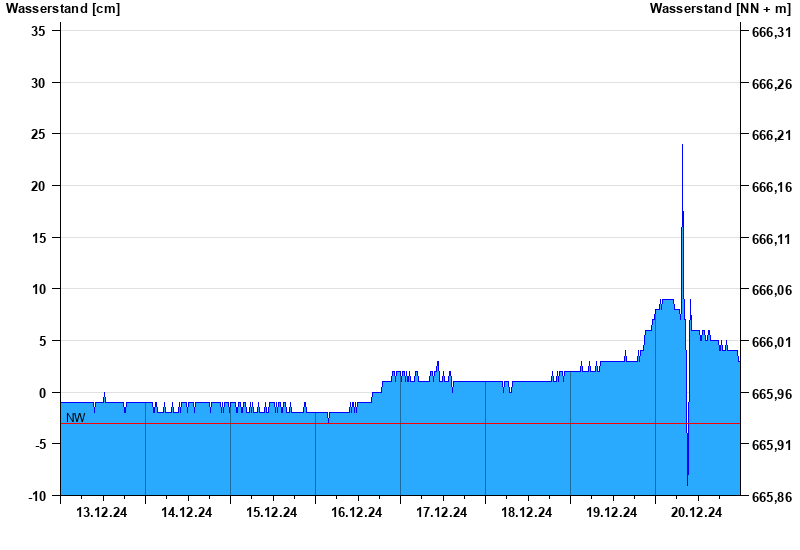Click the tip of the highest water-level spike
This screenshot has width=800, height=550.
click(x=682, y=145)
